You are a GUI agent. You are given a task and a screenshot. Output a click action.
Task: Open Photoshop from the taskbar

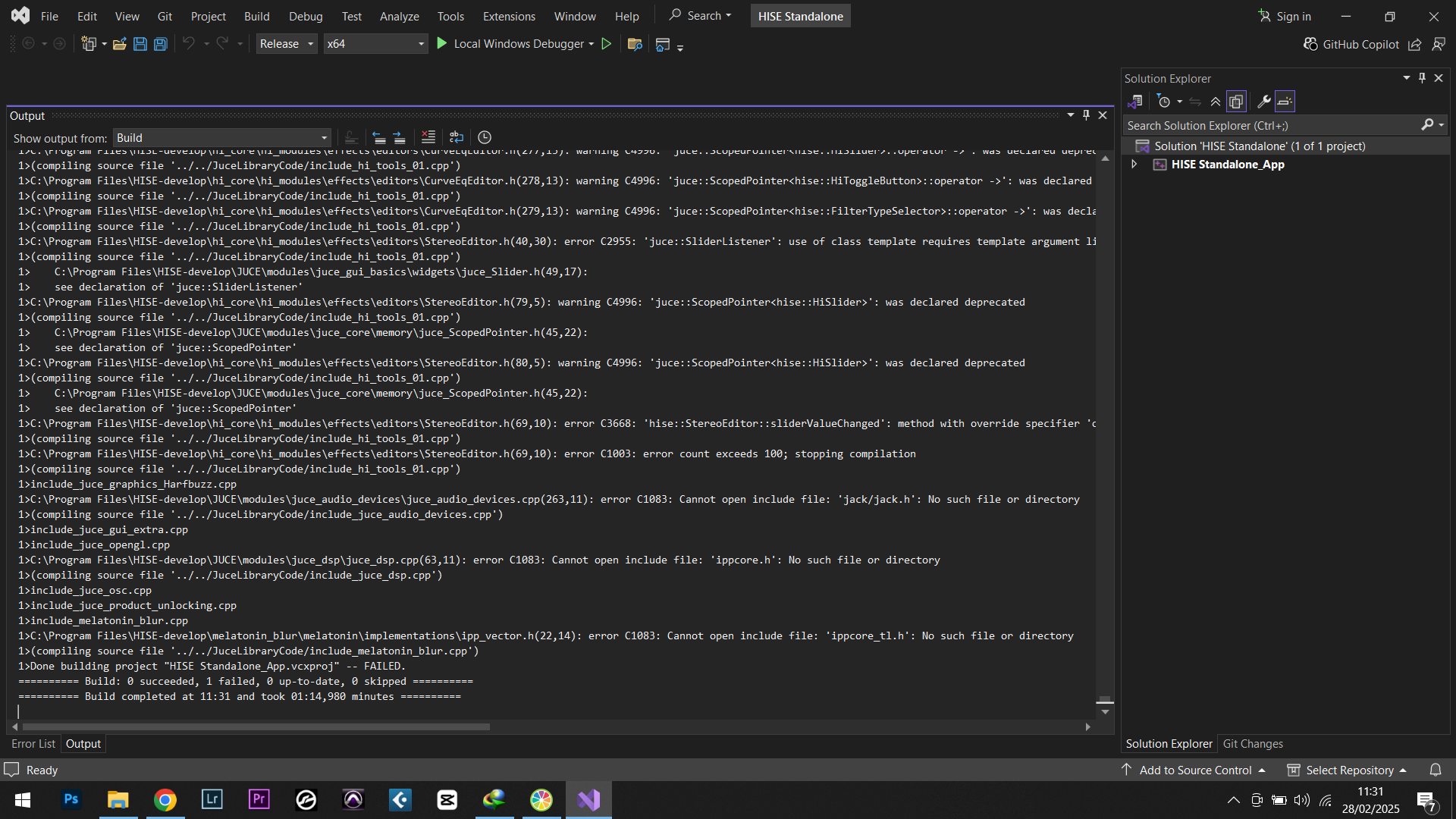tap(71, 799)
